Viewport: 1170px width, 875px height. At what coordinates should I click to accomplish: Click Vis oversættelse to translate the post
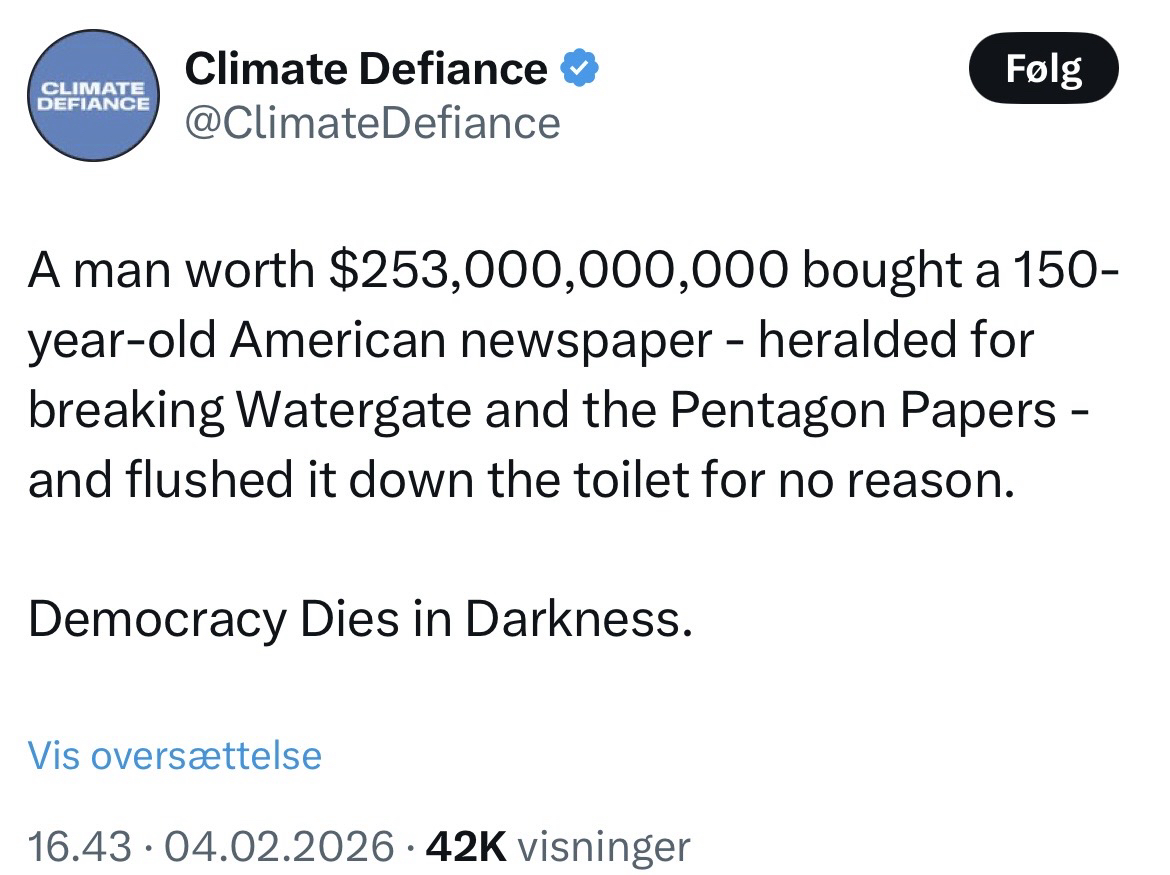(175, 755)
